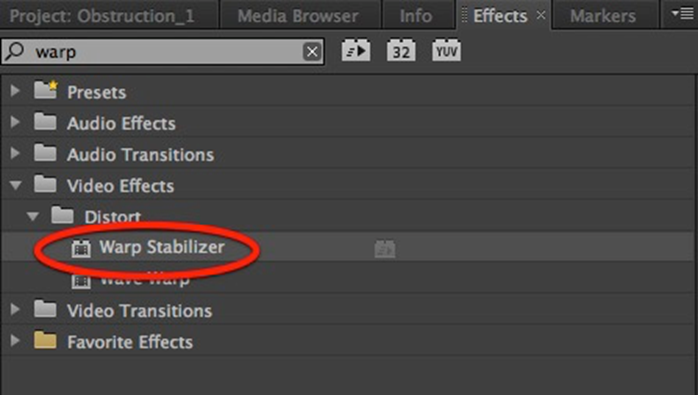Close the Effects panel tab

[x=541, y=15]
